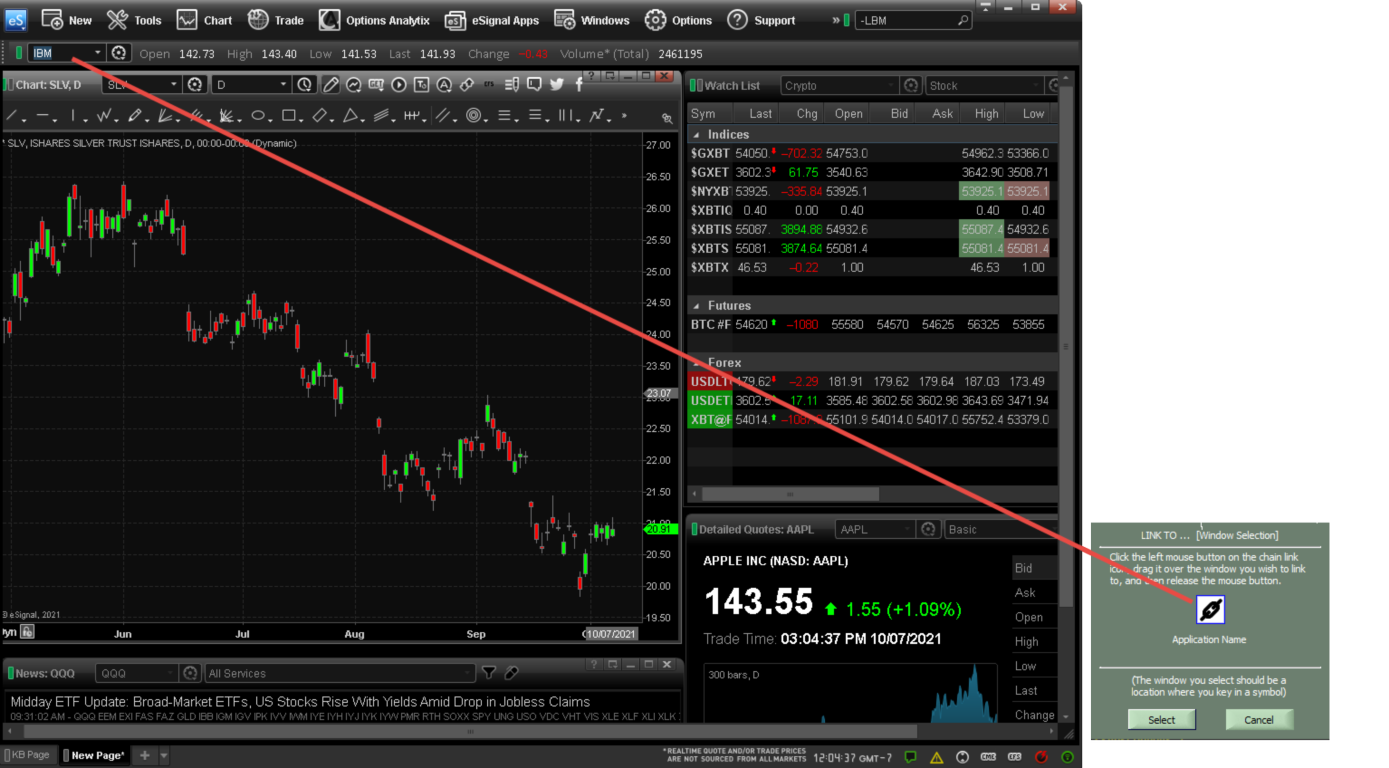Click the gear next to AAPL dropdown

928,529
